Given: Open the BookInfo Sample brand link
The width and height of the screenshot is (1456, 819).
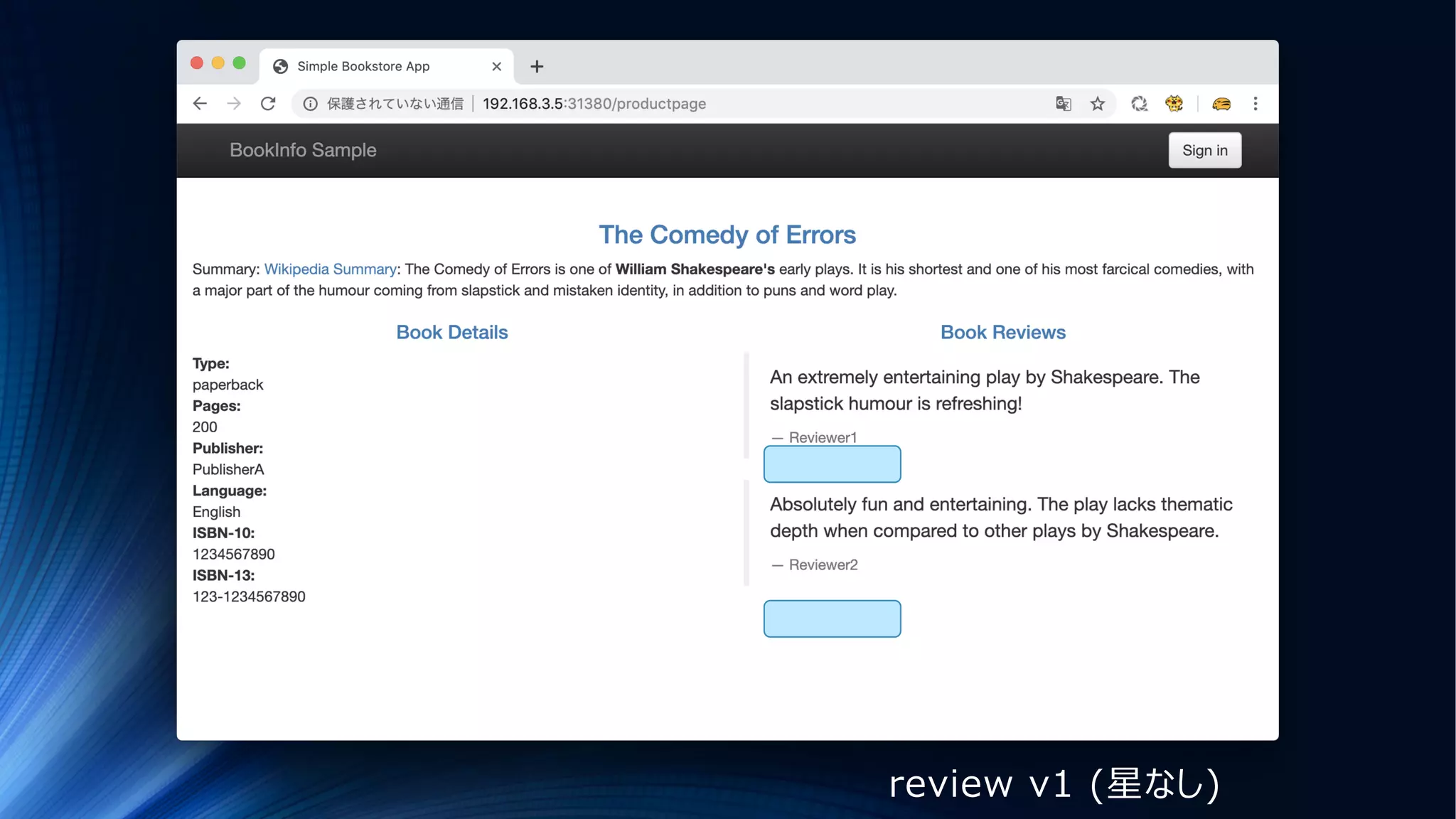Looking at the screenshot, I should (303, 150).
